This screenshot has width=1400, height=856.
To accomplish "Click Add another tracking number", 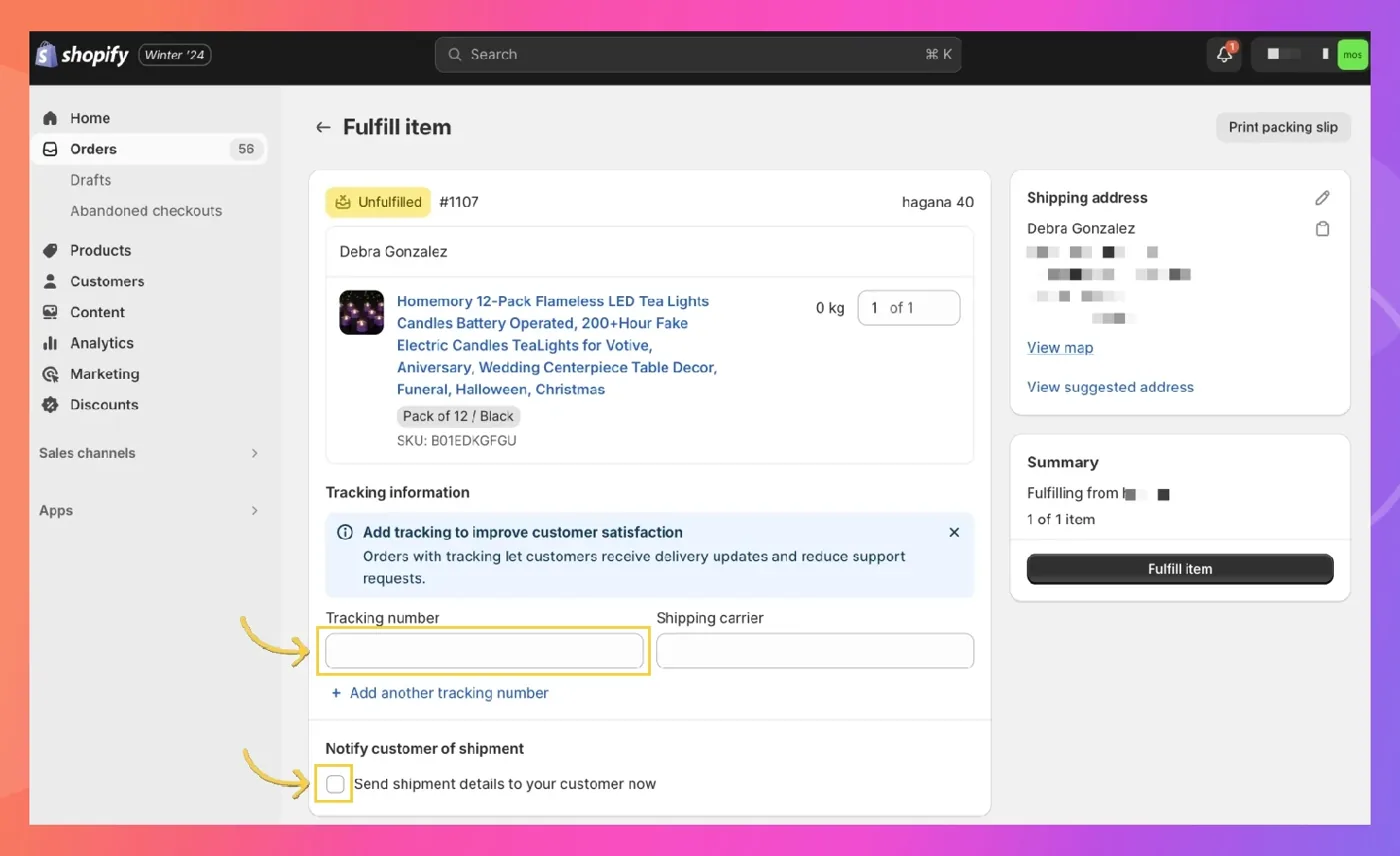I will [x=440, y=693].
